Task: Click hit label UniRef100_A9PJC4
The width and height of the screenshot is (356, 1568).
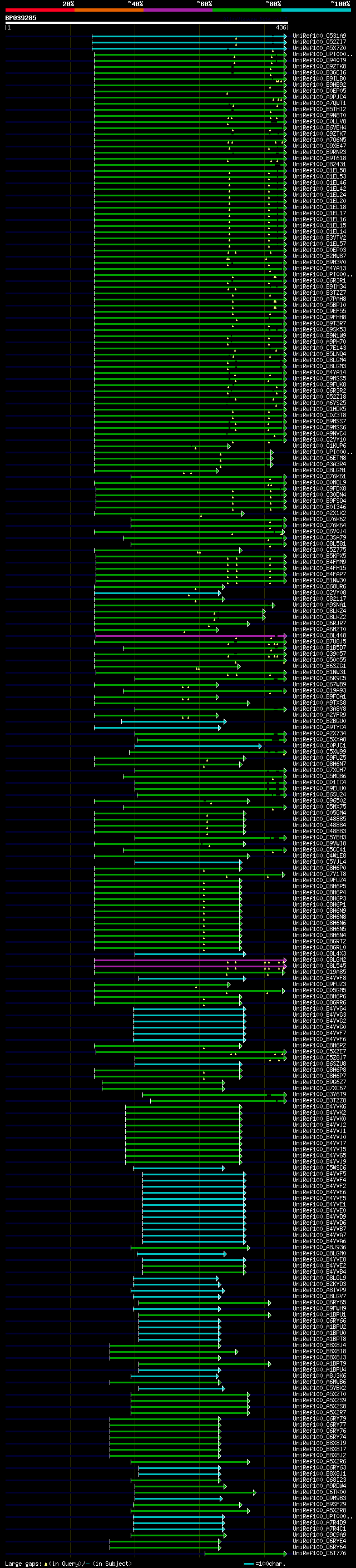Action: point(319,97)
